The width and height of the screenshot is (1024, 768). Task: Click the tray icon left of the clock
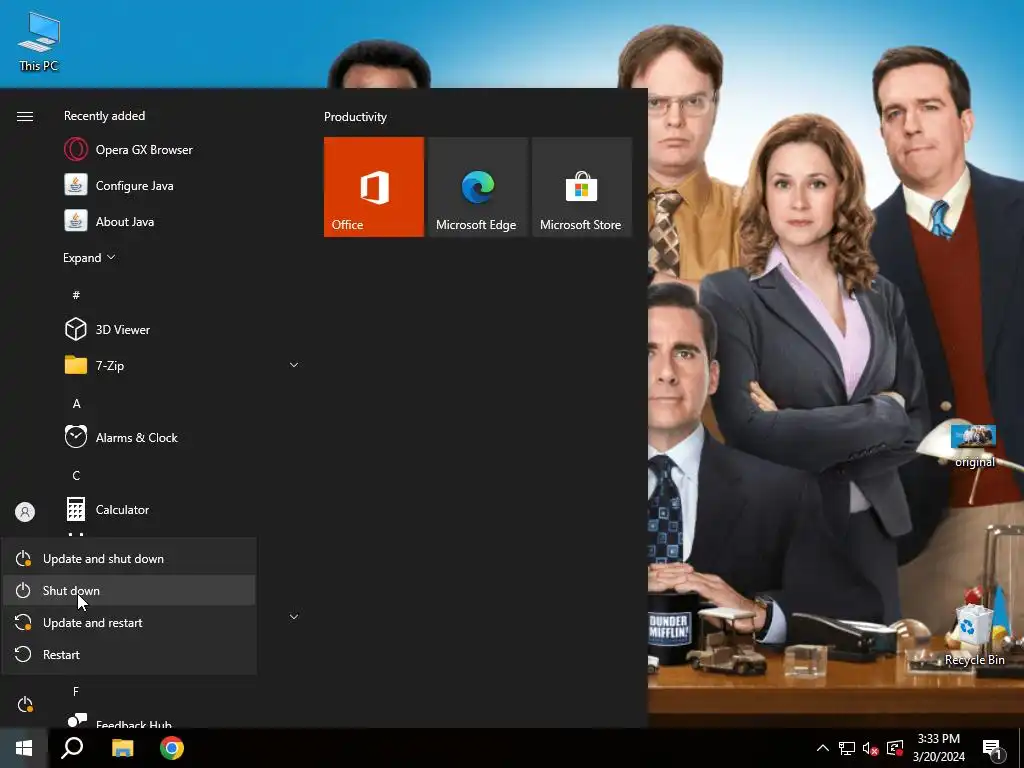(x=895, y=748)
